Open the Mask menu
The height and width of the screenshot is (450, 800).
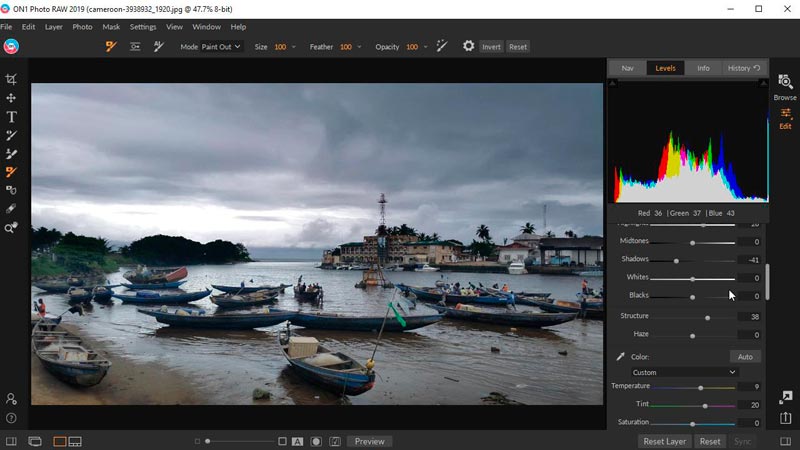point(111,27)
